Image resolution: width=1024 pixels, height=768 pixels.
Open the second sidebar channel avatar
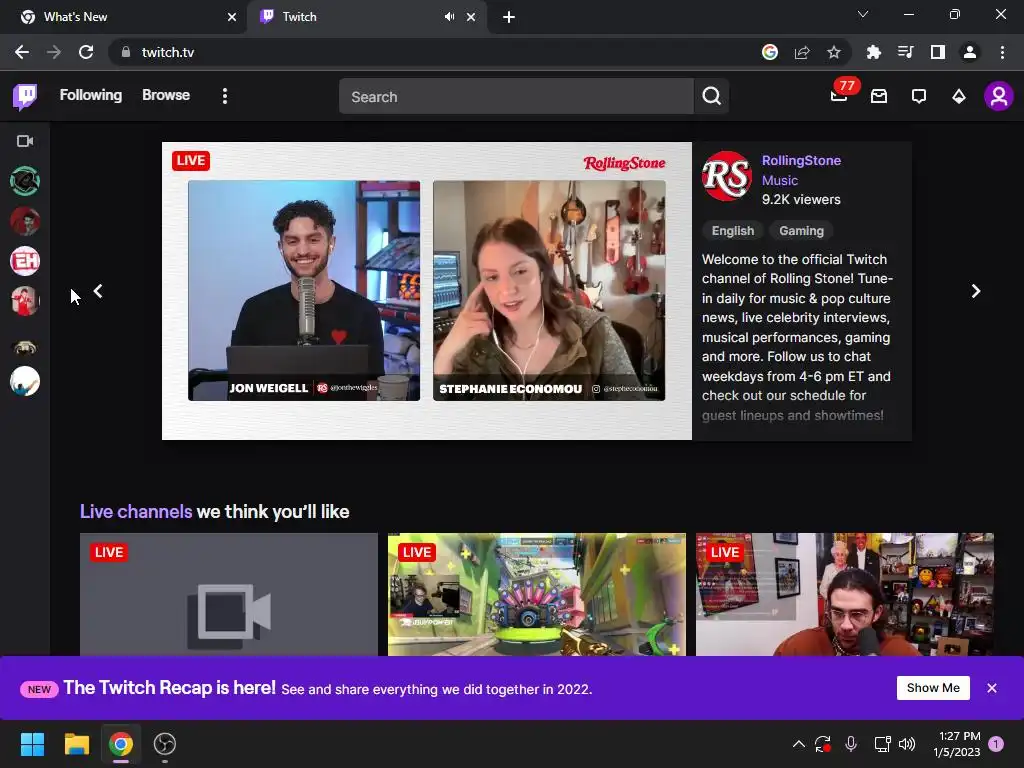[x=25, y=221]
